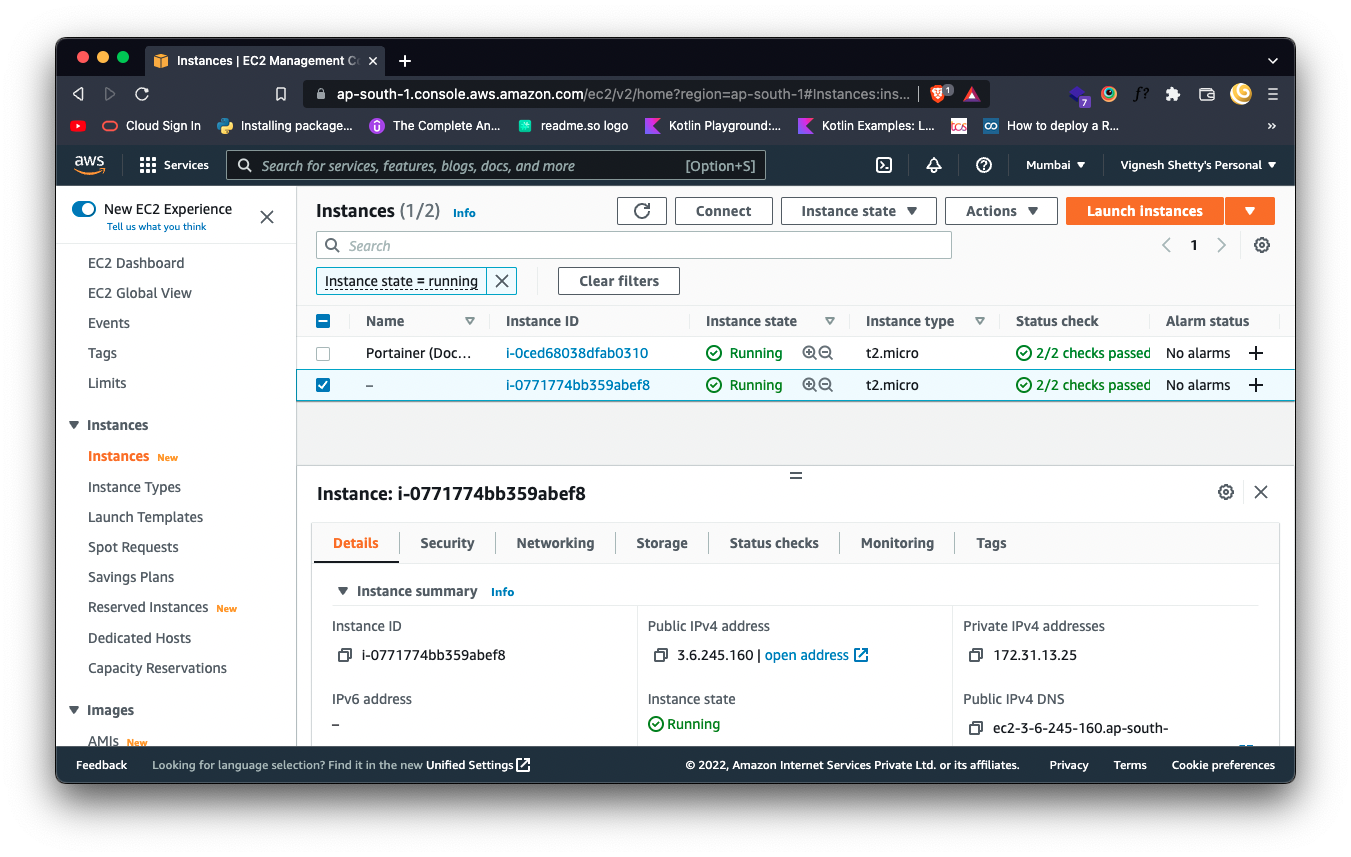Copy the Instance ID to clipboard

click(345, 656)
